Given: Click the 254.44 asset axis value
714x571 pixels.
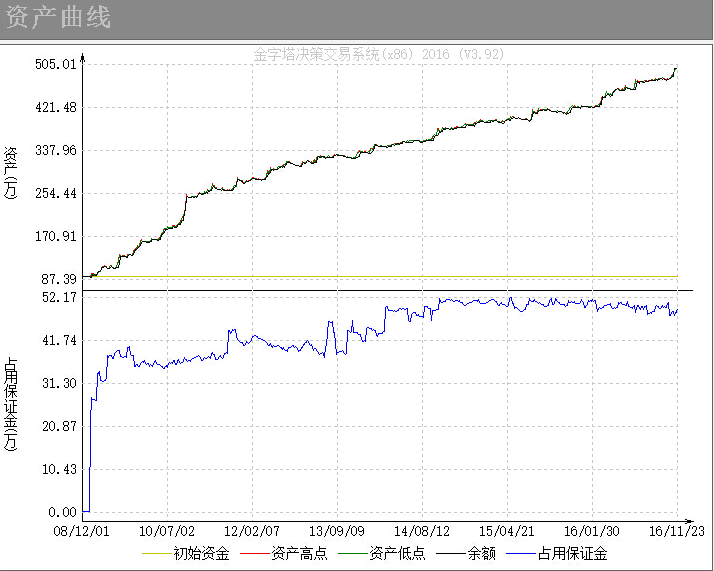Looking at the screenshot, I should [56, 194].
